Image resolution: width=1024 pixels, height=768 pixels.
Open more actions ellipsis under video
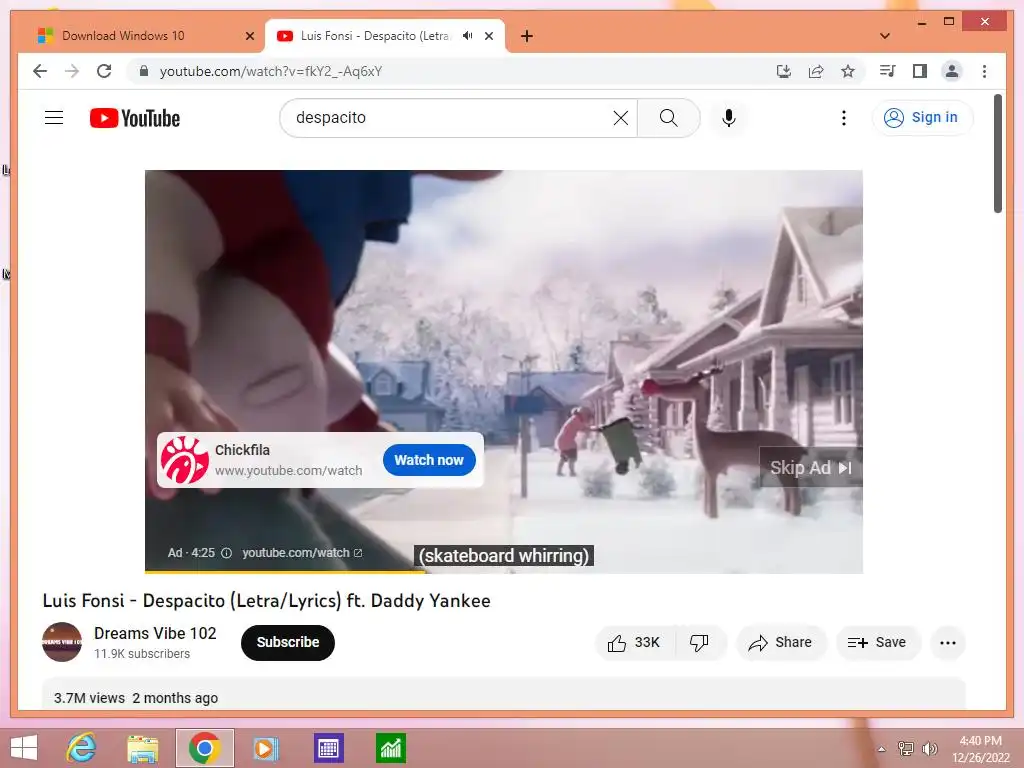coord(948,643)
